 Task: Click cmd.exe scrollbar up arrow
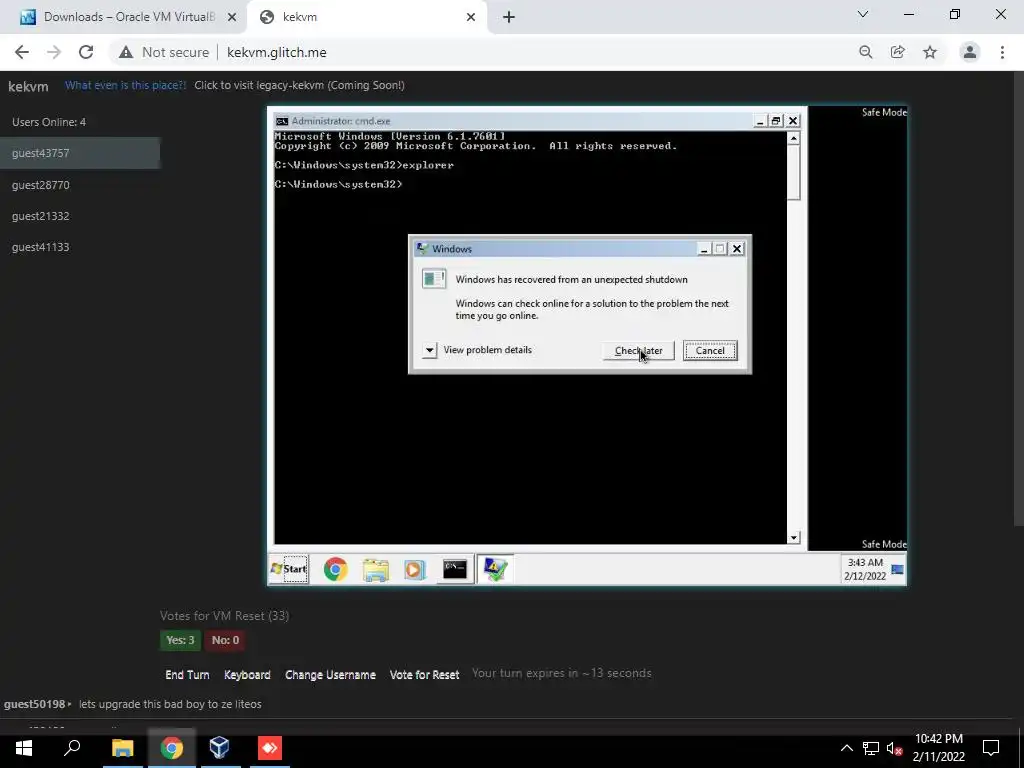click(x=793, y=138)
